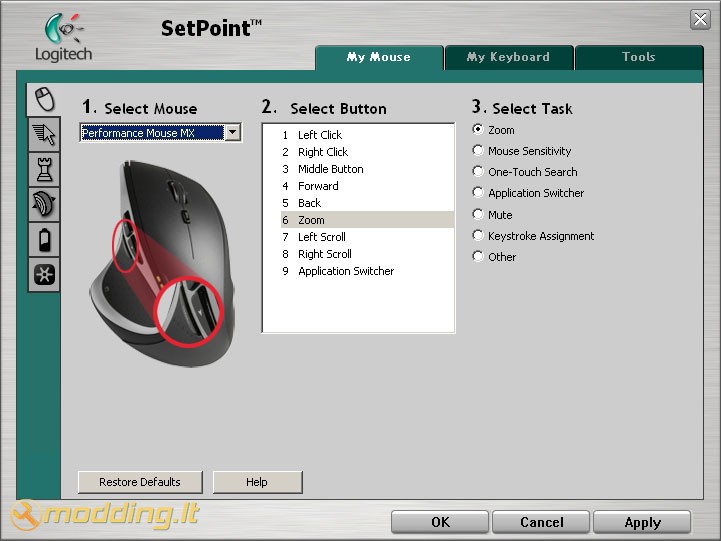Image resolution: width=721 pixels, height=541 pixels.
Task: Select the Application Switcher radio button
Action: coord(478,193)
